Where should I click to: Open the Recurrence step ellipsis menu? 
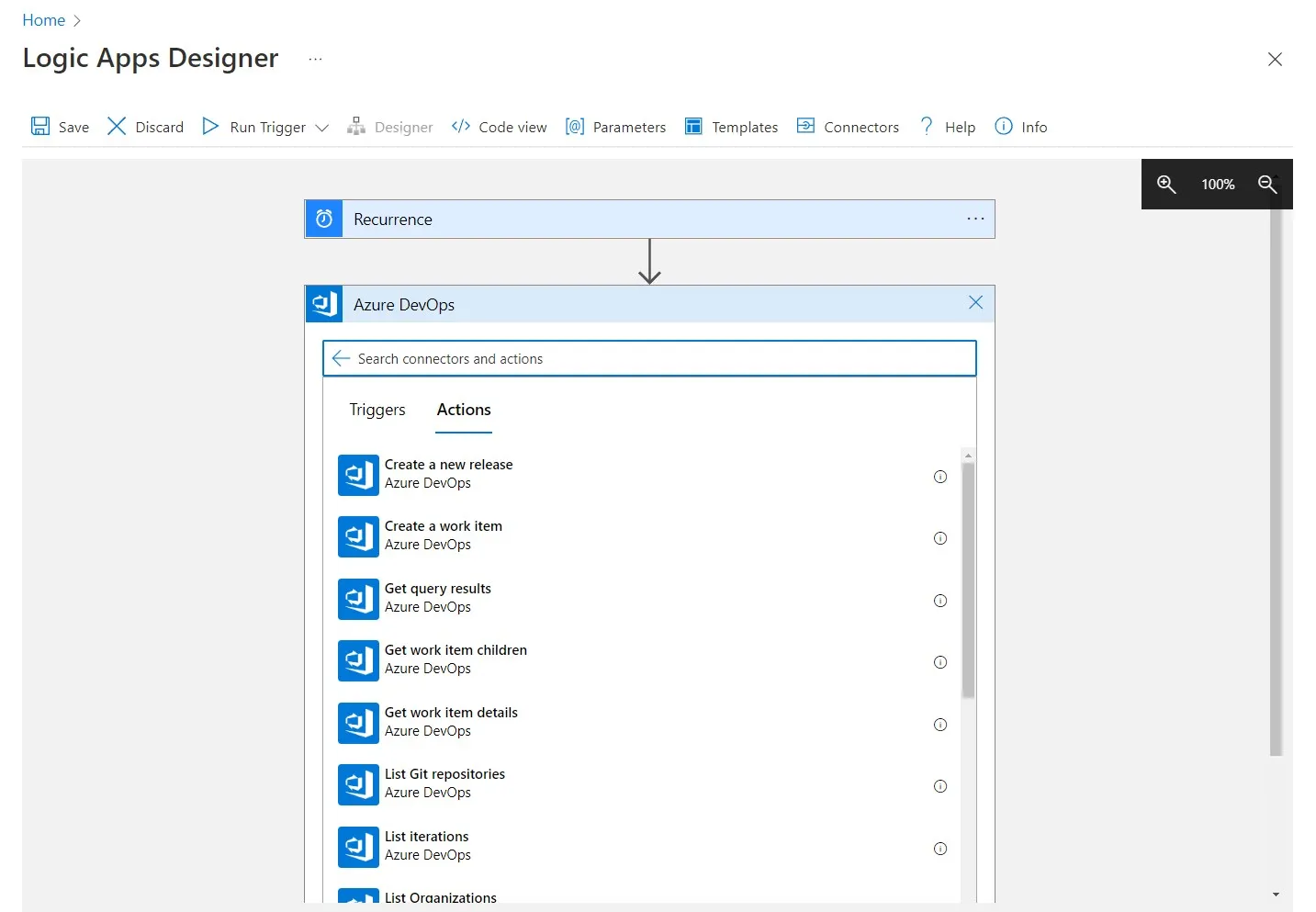point(975,219)
